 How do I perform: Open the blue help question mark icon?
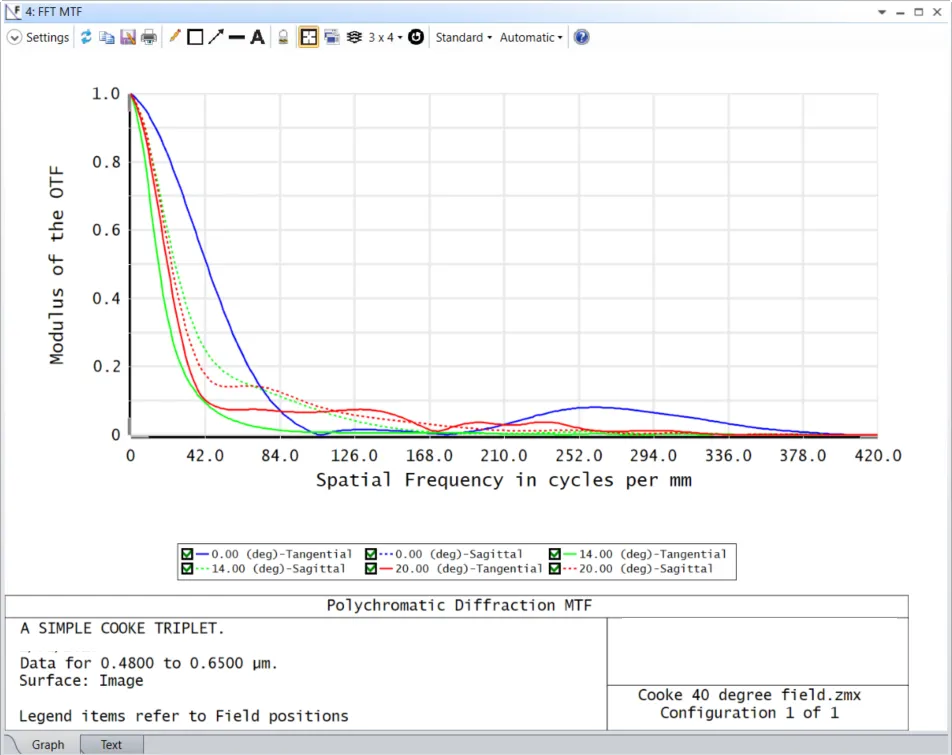[581, 37]
